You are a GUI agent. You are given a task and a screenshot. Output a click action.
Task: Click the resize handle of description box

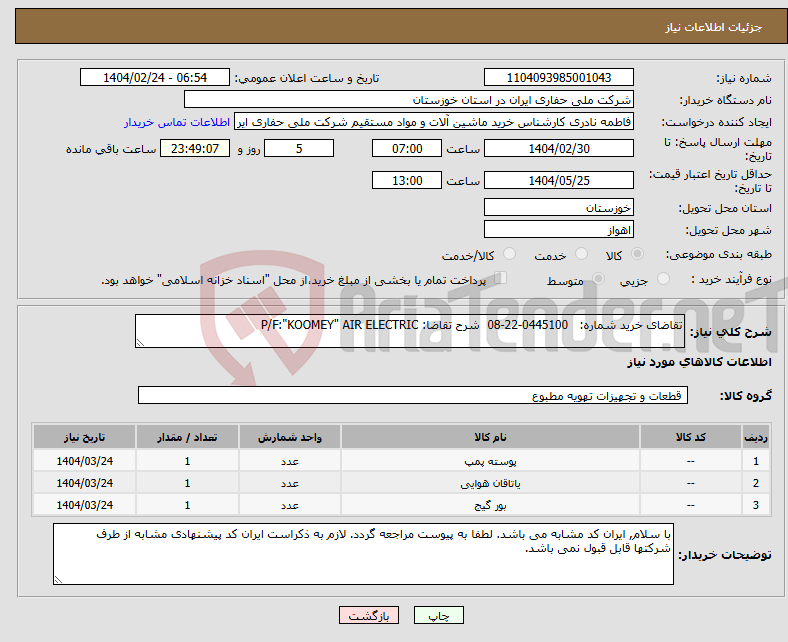pyautogui.click(x=140, y=343)
